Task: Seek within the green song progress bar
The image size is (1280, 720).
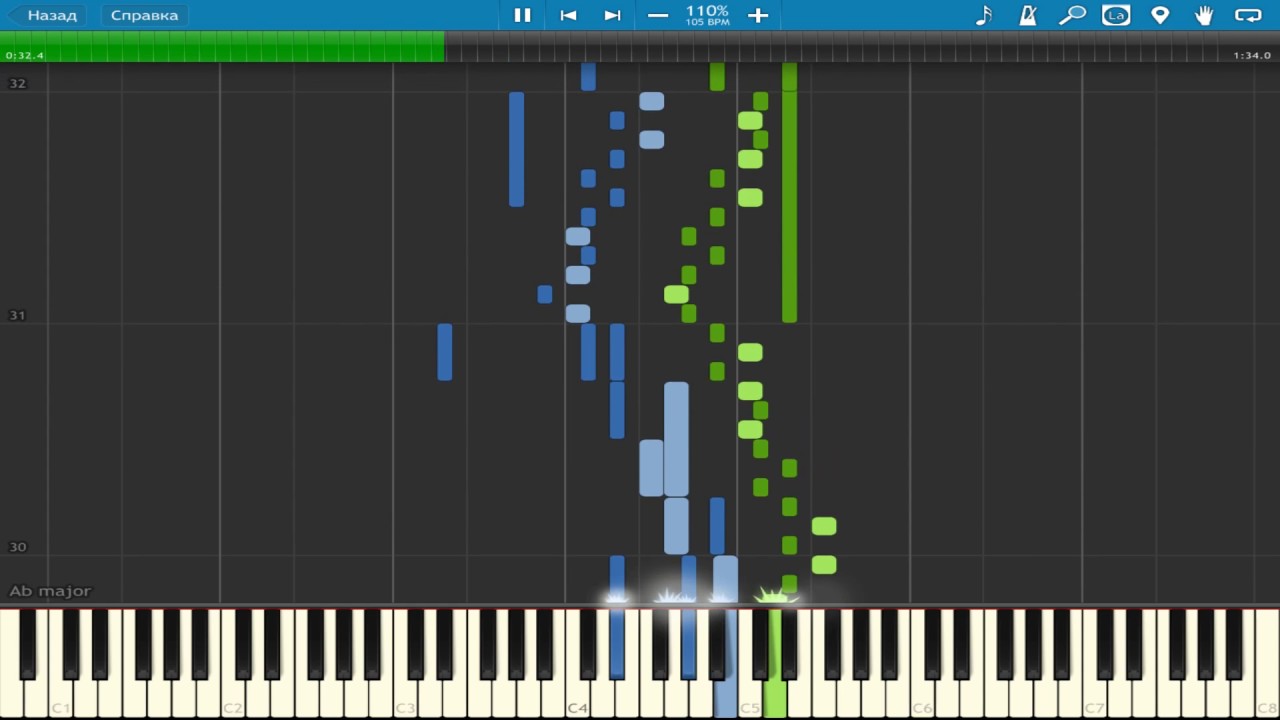Action: coord(222,46)
